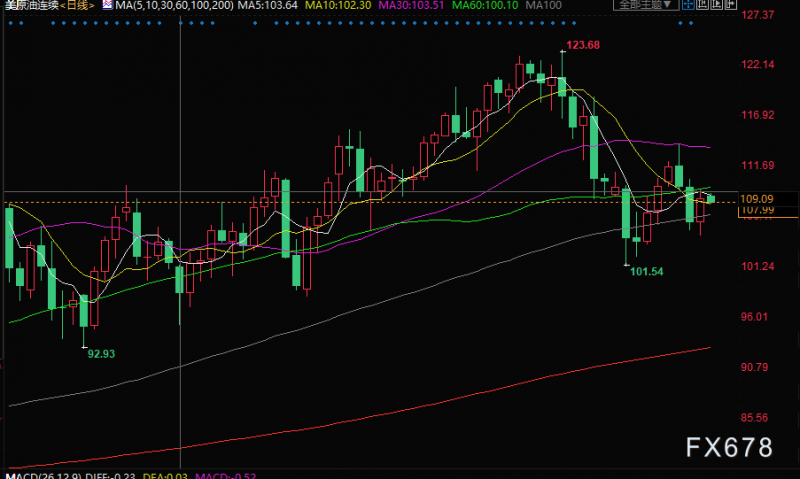Open MA(5,10,30,60,100,200) parameter settings

(x=174, y=6)
